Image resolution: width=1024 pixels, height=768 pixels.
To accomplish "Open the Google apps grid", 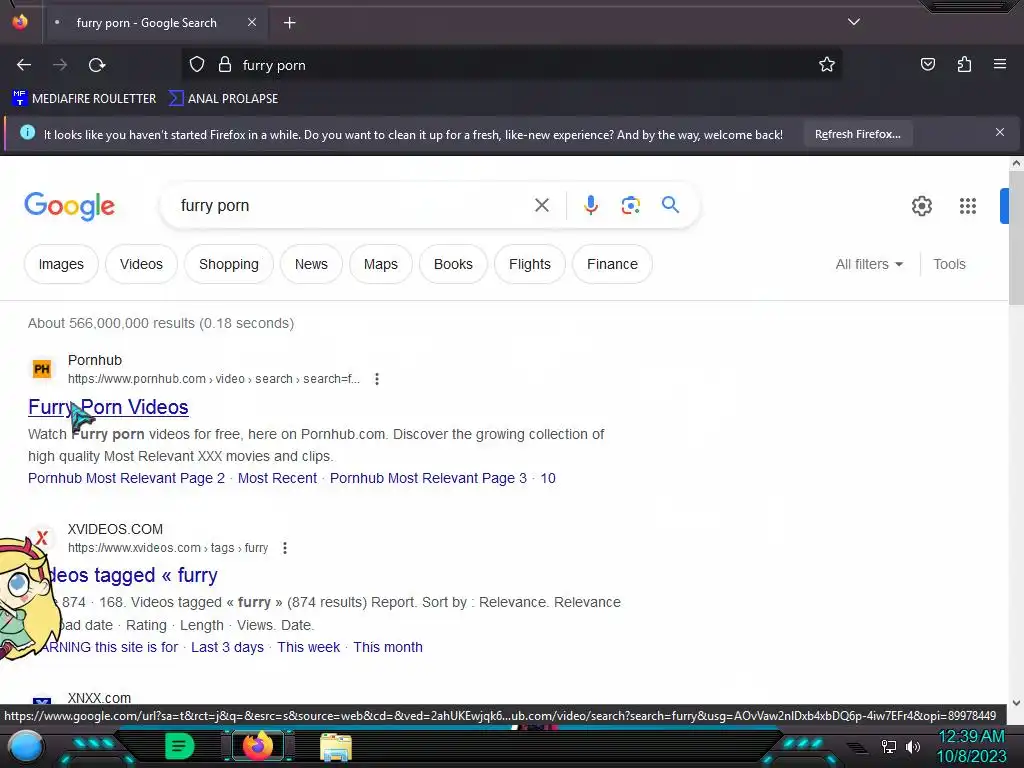I will tap(968, 206).
